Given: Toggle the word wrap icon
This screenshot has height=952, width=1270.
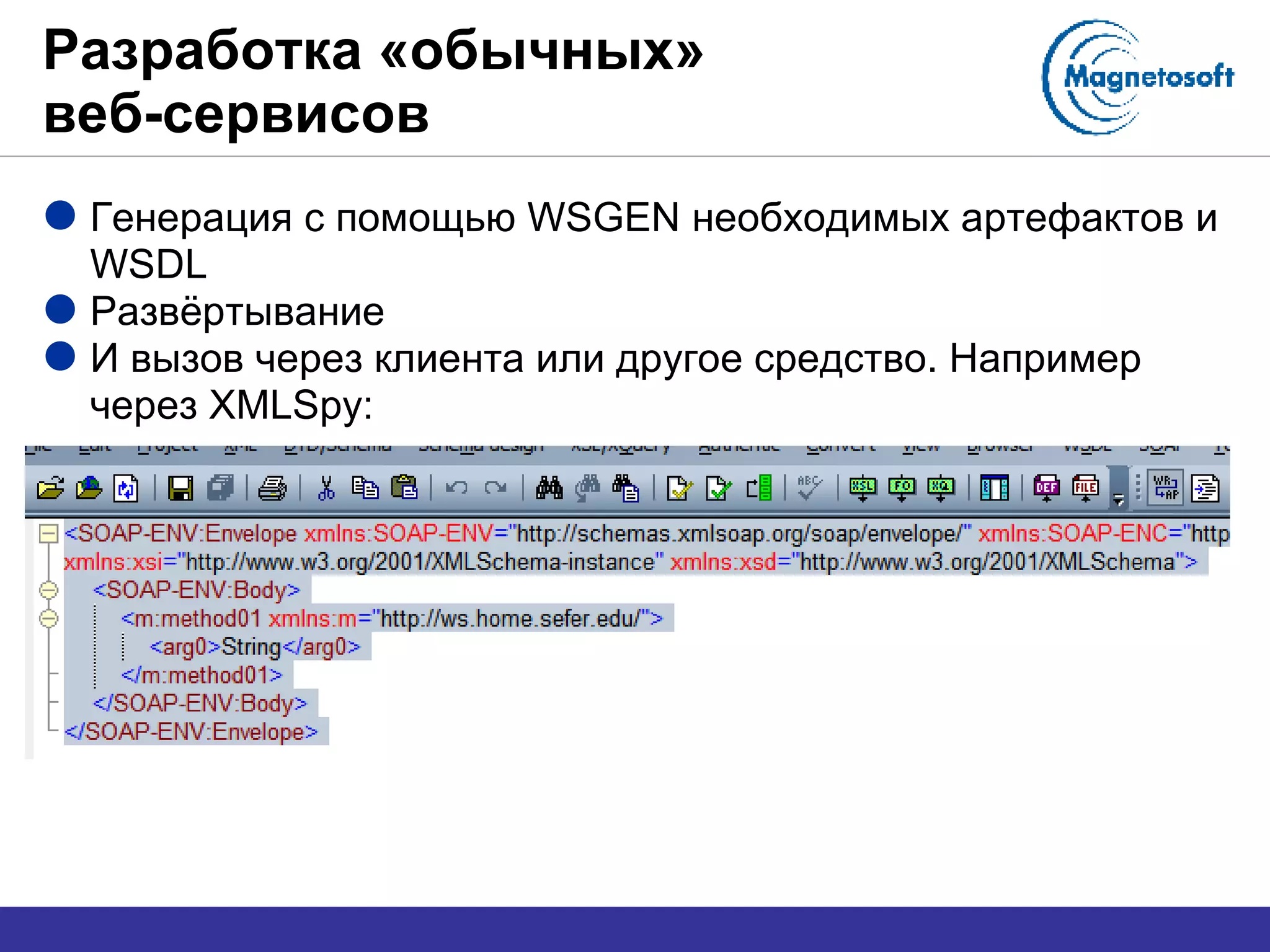Looking at the screenshot, I should [x=1165, y=488].
